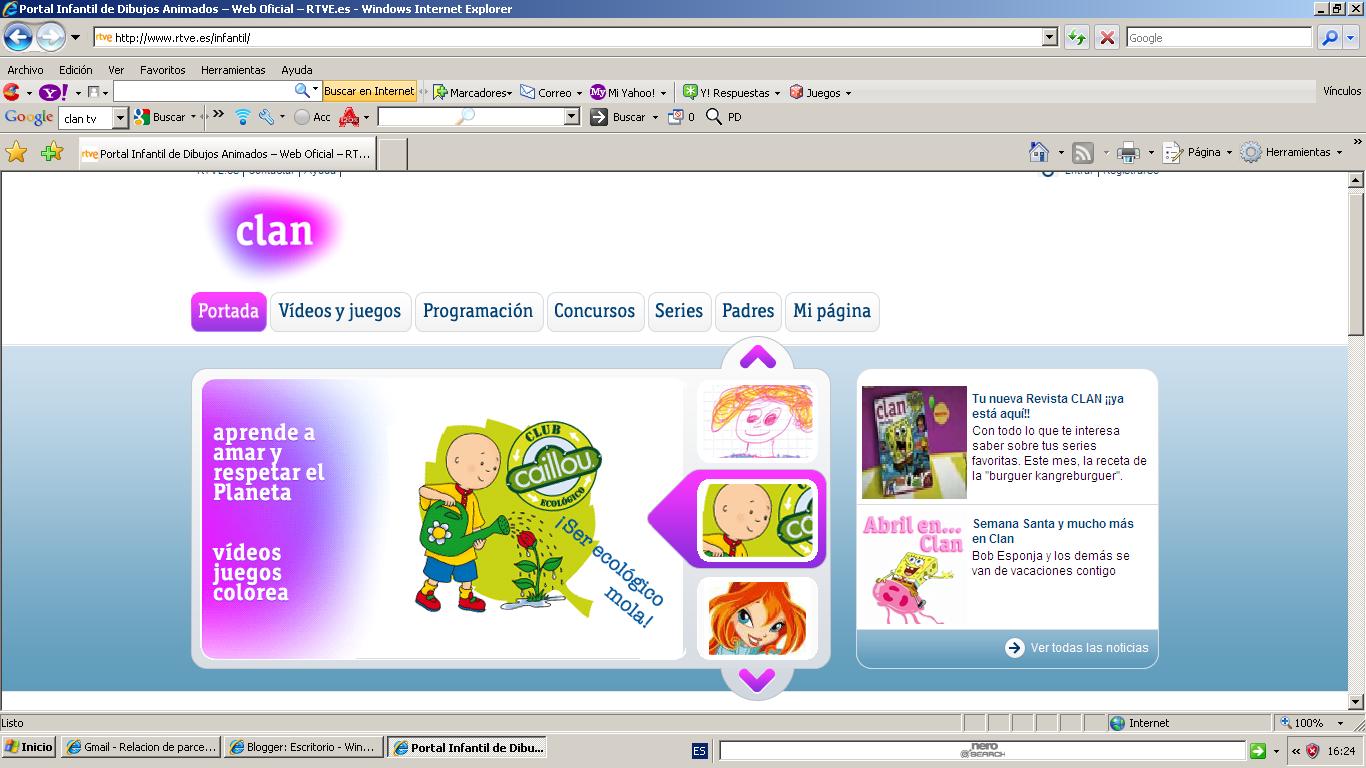
Task: Open the Programación tab
Action: (478, 311)
